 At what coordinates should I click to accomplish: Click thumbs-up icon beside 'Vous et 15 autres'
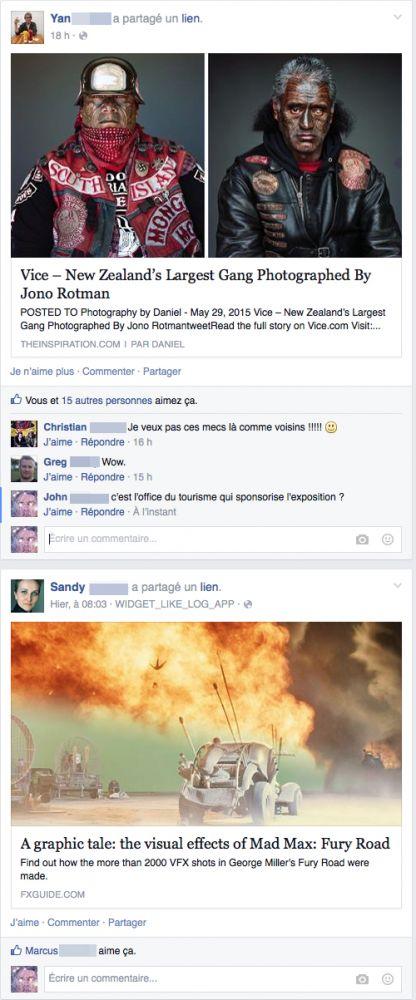(x=17, y=401)
